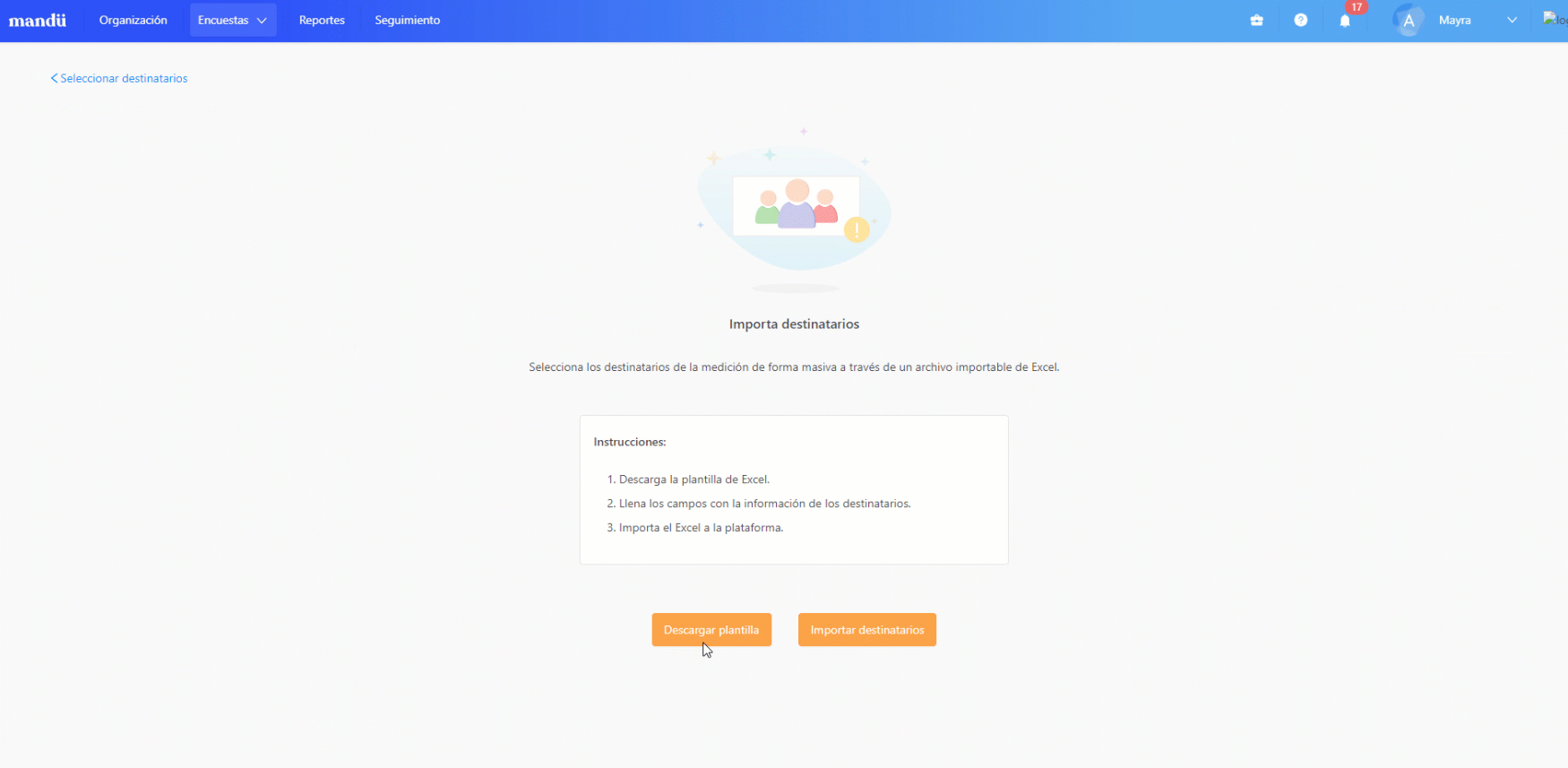Click the Importar destinatarios button
Image resolution: width=1568 pixels, height=768 pixels.
point(866,630)
